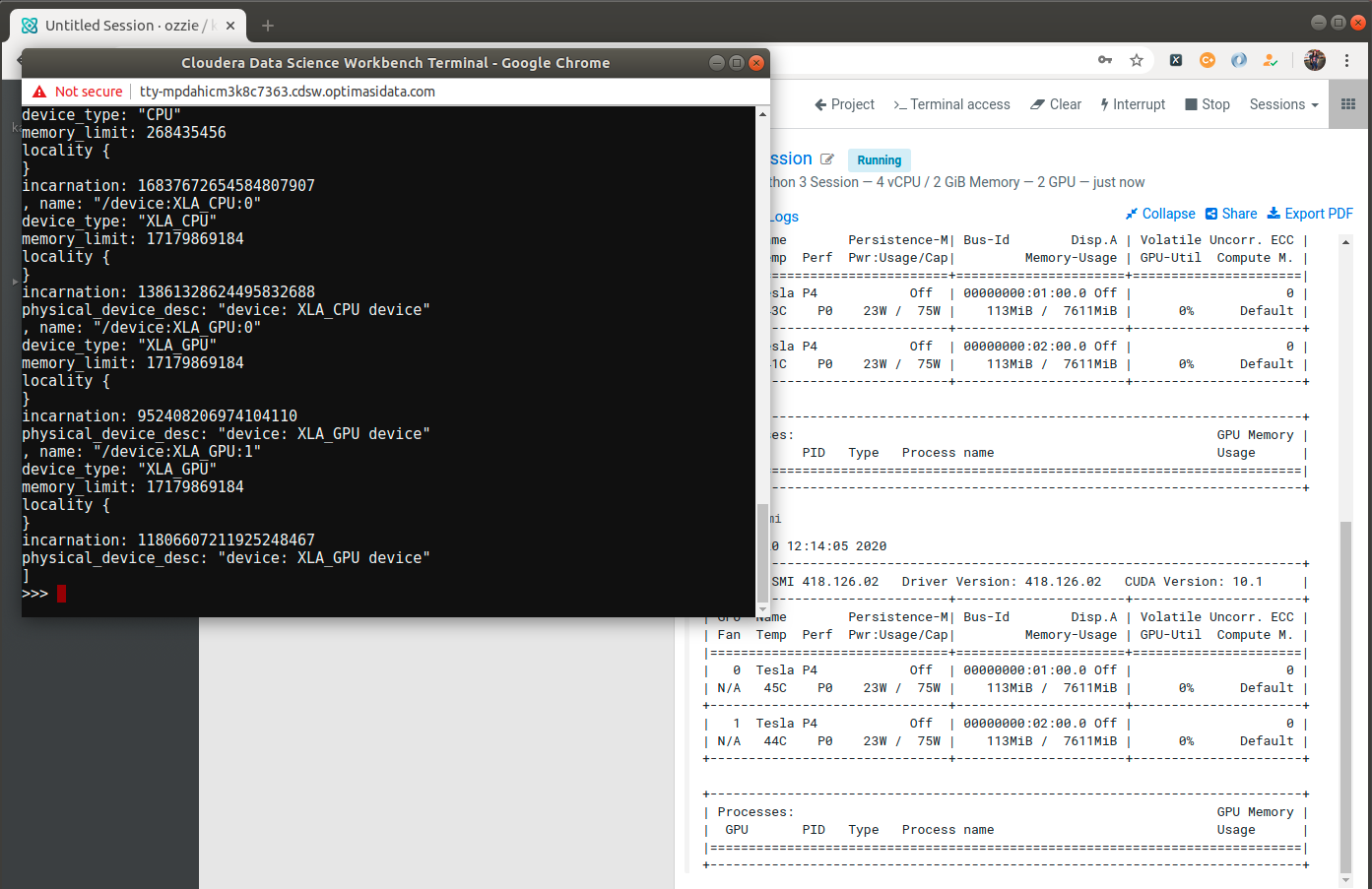
Task: Clear the session output
Action: coord(1056,104)
